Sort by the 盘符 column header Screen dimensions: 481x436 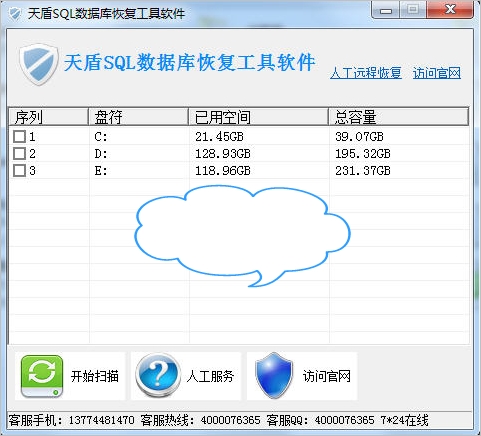click(x=138, y=117)
